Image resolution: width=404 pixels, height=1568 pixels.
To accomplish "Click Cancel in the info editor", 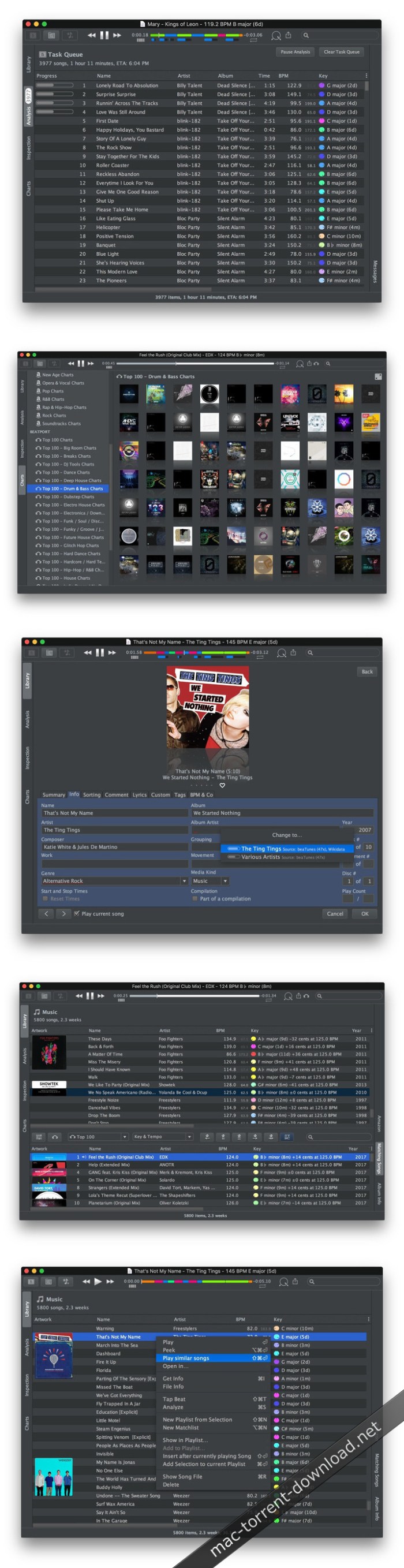I will [x=335, y=913].
